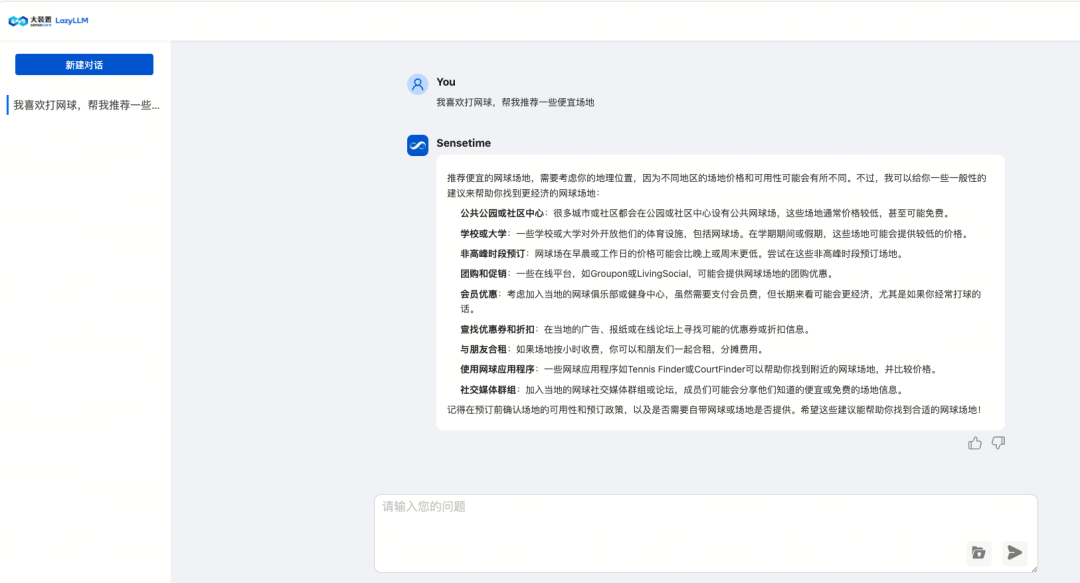Click the bold text 会员优惠
Screen dimensions: 1080x583
point(479,294)
